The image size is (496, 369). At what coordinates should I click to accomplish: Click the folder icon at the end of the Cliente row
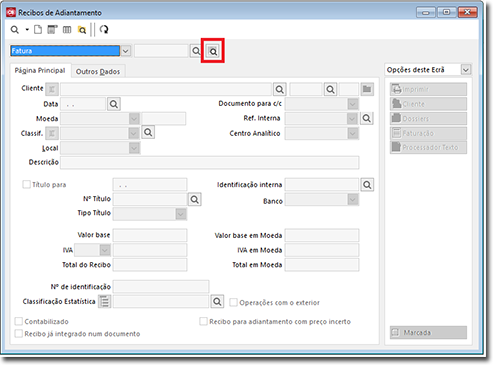tap(367, 89)
